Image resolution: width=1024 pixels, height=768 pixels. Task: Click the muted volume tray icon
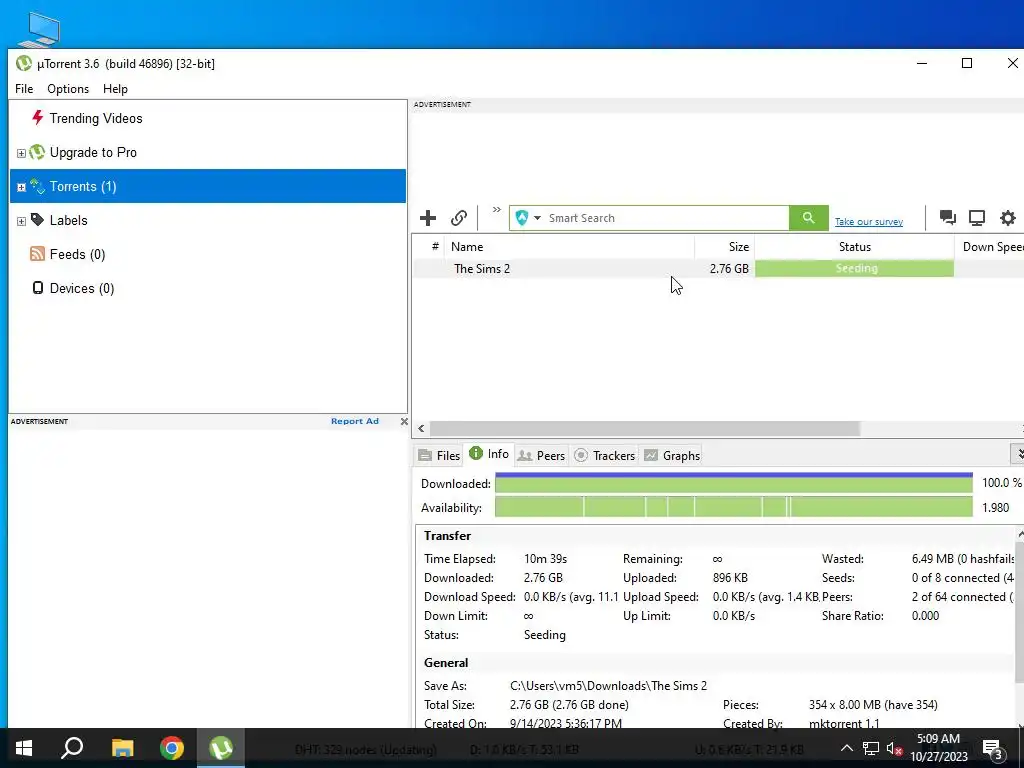coord(894,748)
